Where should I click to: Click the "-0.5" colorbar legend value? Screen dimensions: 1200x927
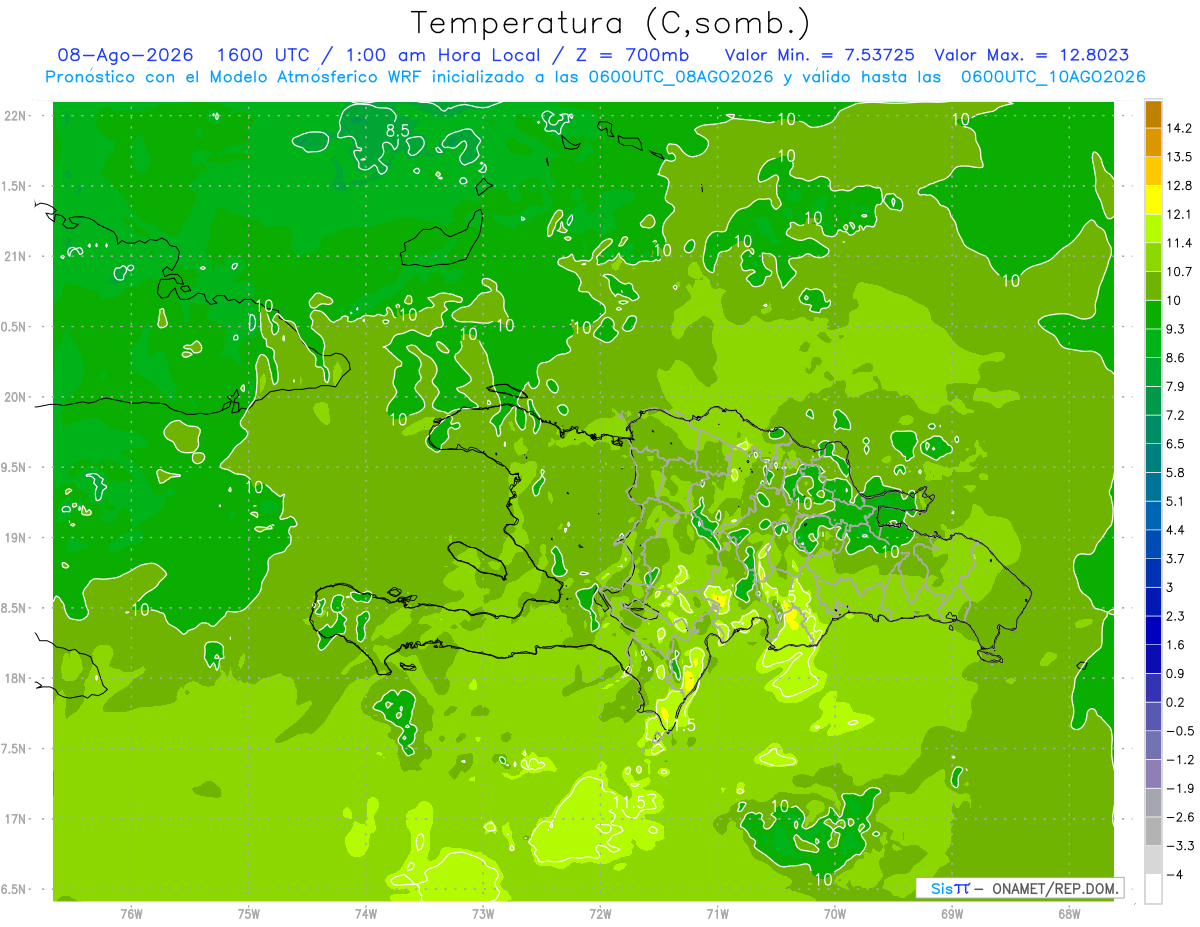point(1179,731)
